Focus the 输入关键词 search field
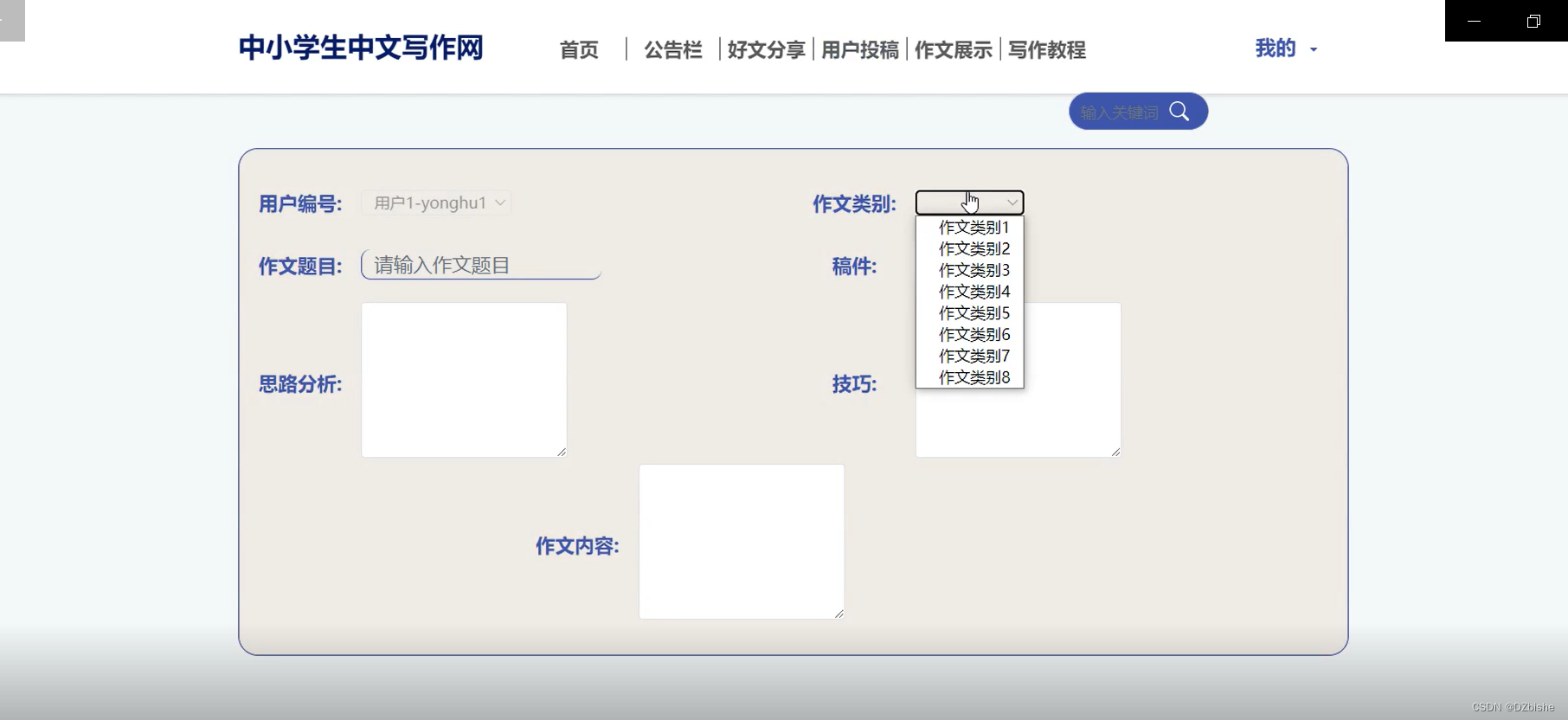This screenshot has width=1568, height=720. (x=1119, y=112)
